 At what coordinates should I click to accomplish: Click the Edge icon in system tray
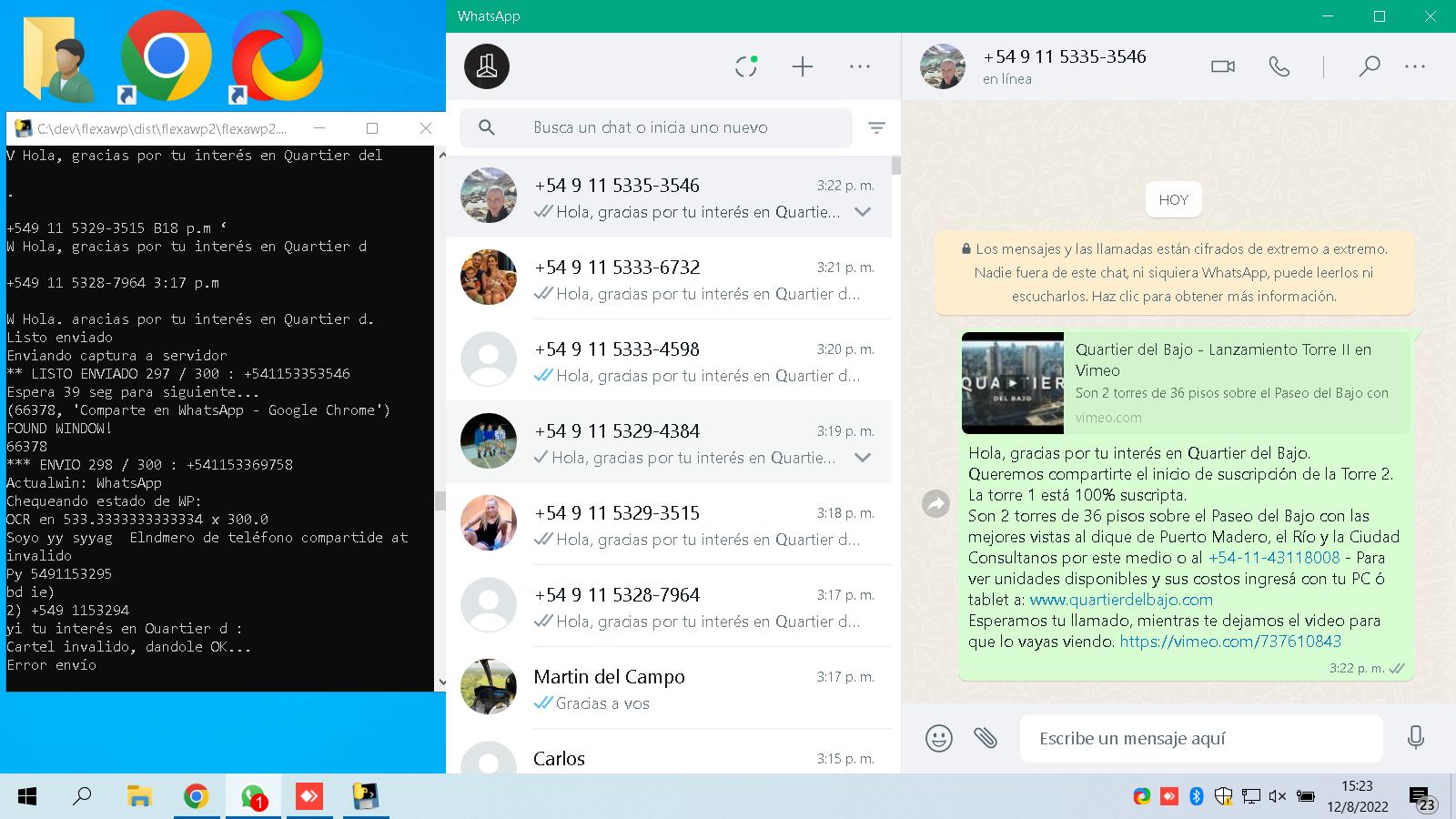1141,796
